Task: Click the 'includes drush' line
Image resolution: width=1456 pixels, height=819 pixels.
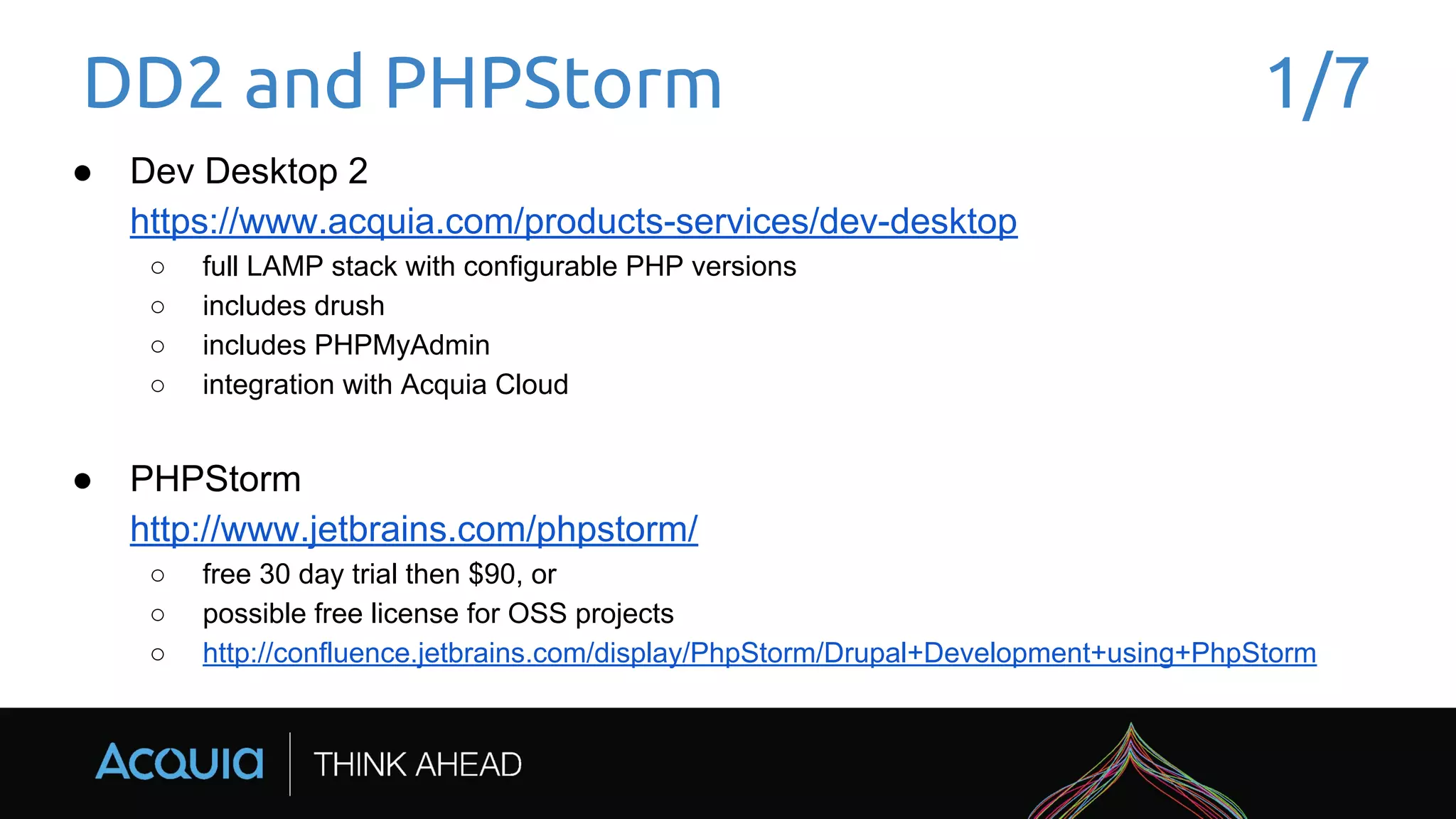Action: tap(294, 306)
